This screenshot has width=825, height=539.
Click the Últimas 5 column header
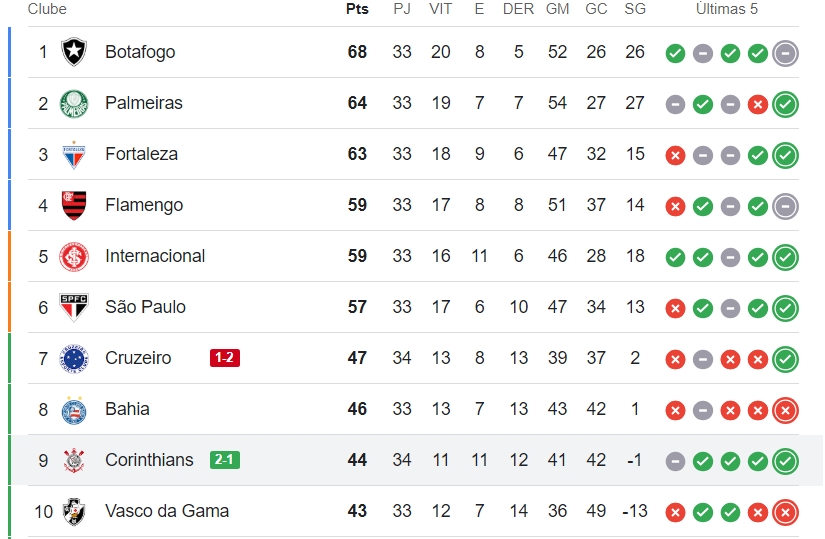[x=727, y=9]
